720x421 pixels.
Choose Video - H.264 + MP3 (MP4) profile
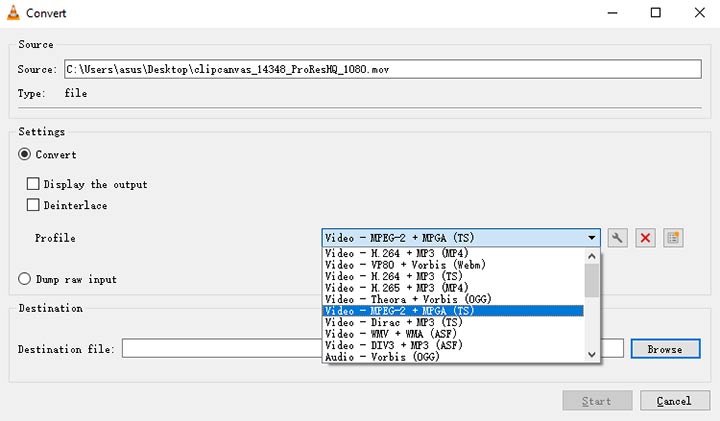click(453, 253)
